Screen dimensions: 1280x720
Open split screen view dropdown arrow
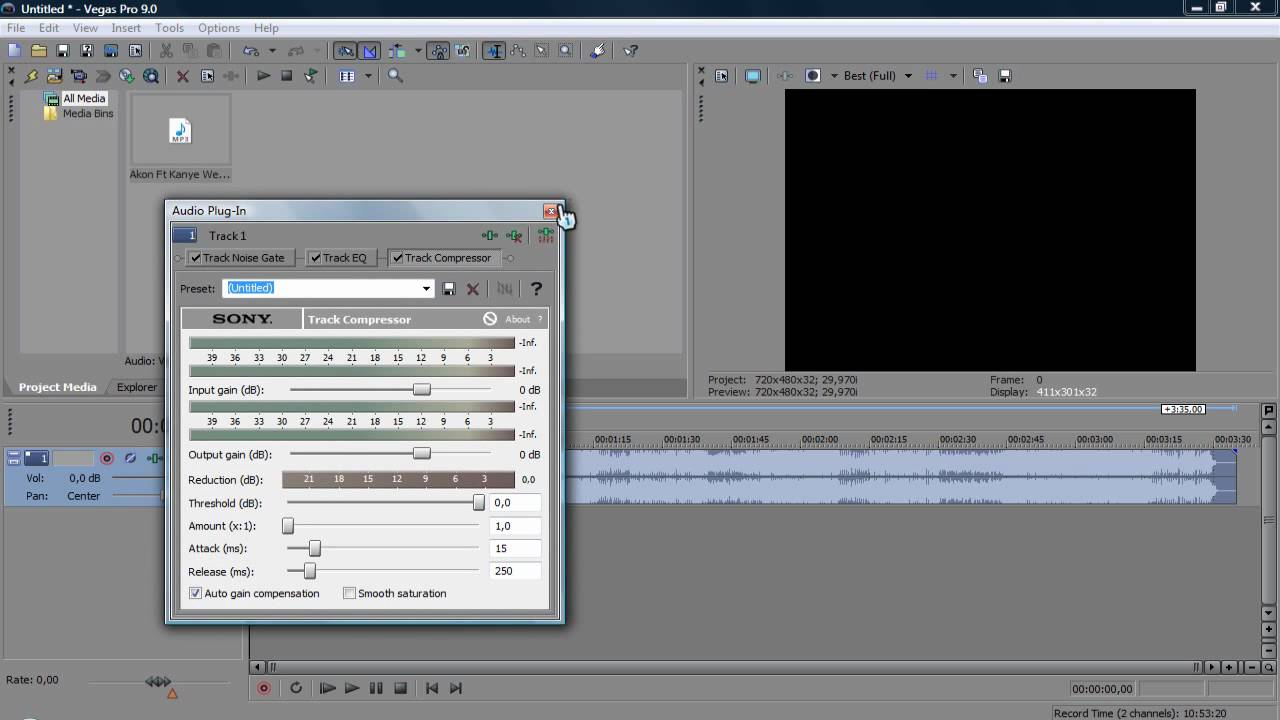834,76
